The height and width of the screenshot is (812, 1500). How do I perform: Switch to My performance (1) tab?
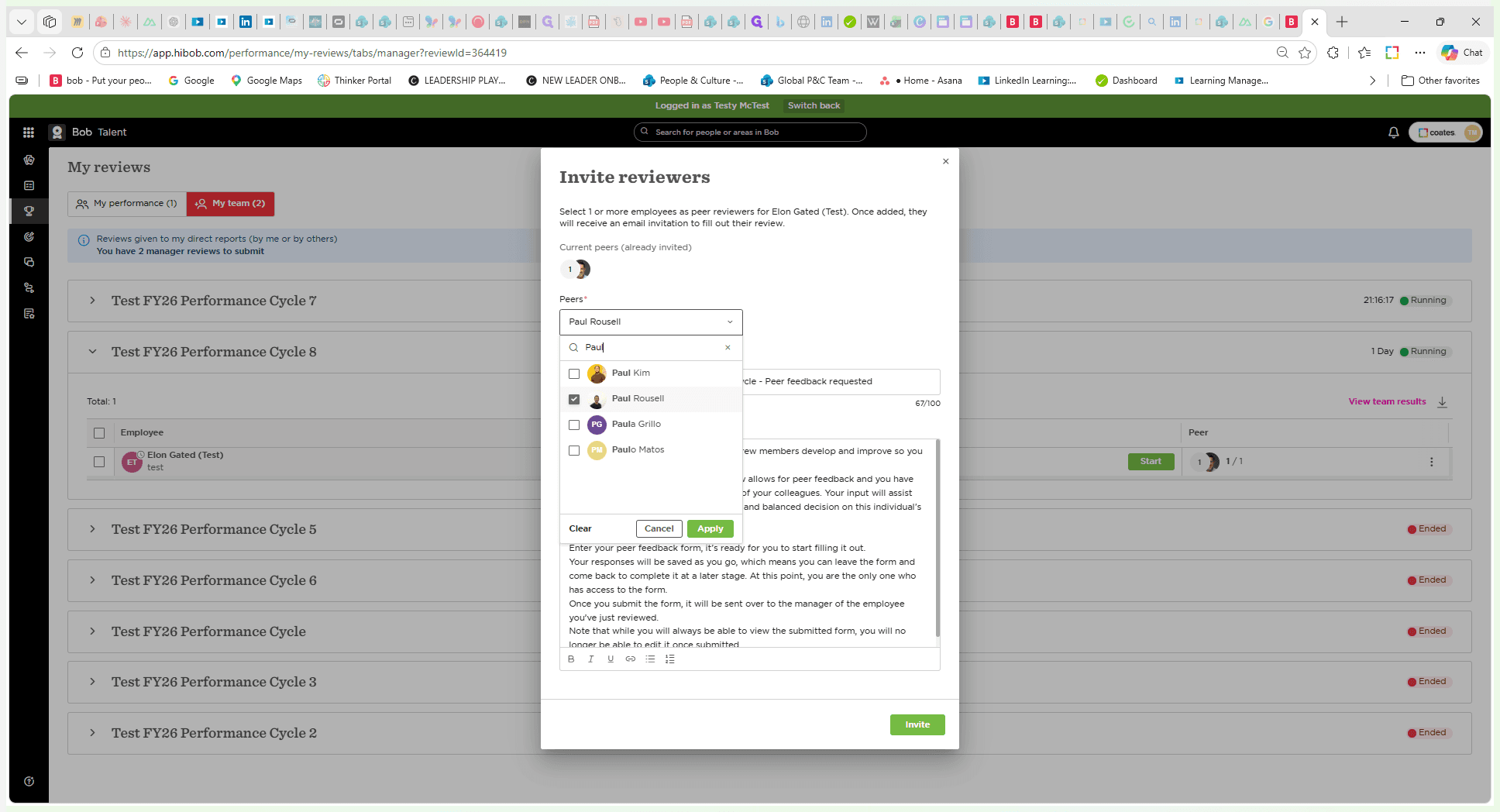click(x=127, y=204)
